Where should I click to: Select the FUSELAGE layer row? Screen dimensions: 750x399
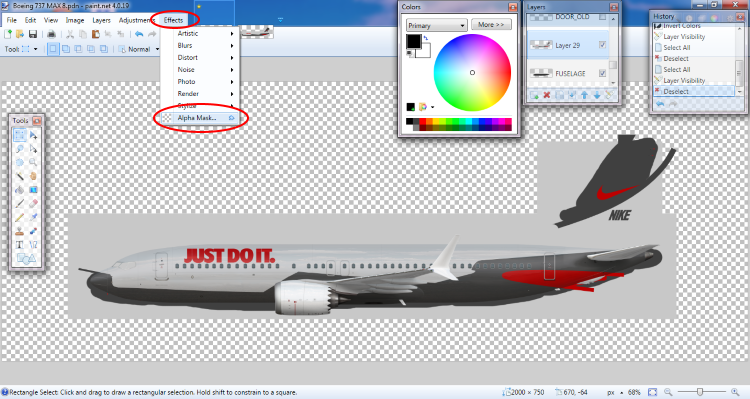567,73
